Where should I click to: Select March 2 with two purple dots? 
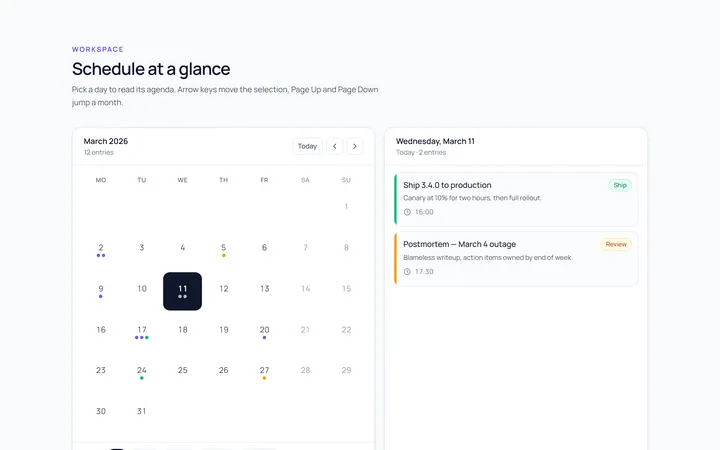click(x=101, y=248)
